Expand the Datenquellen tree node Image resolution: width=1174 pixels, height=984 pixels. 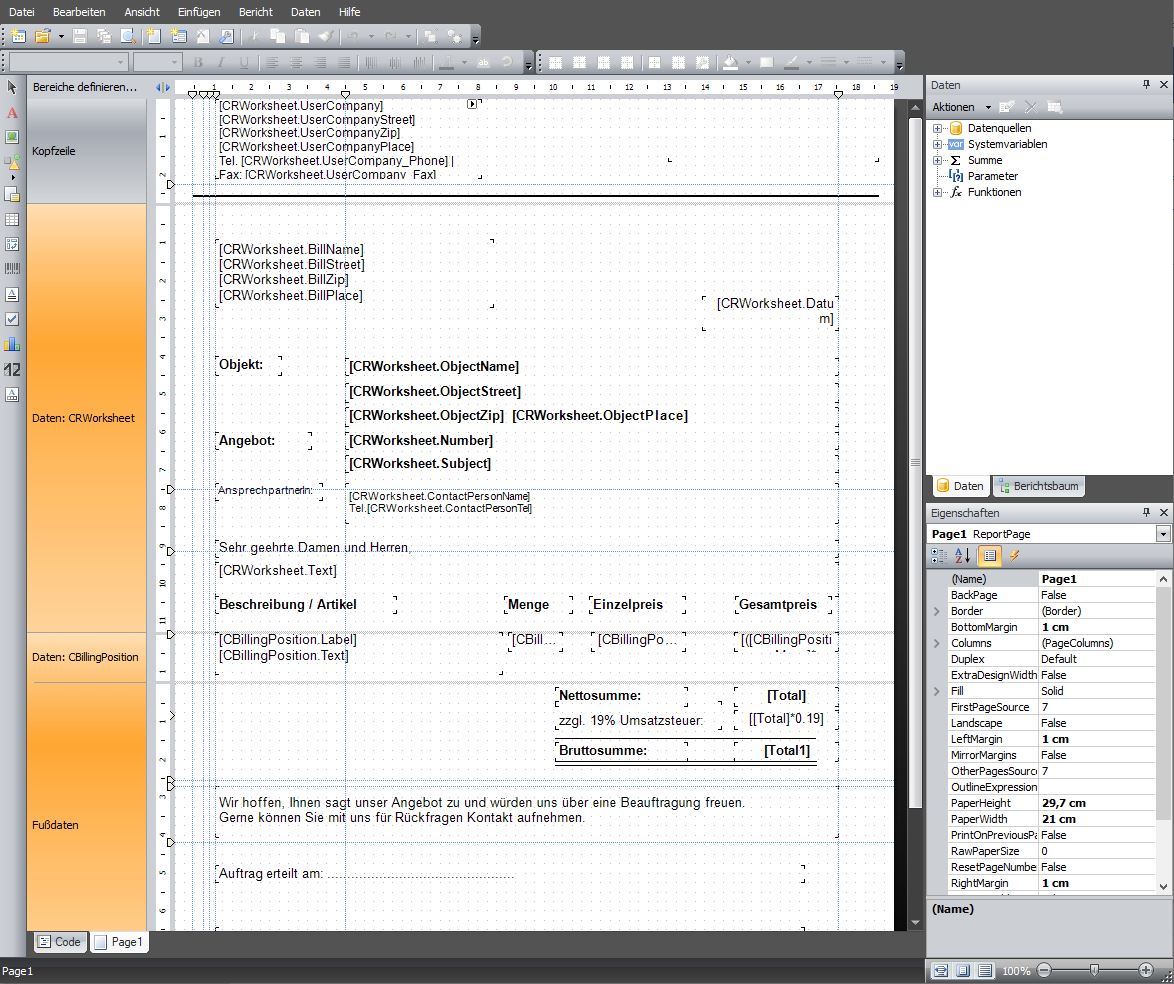[937, 128]
